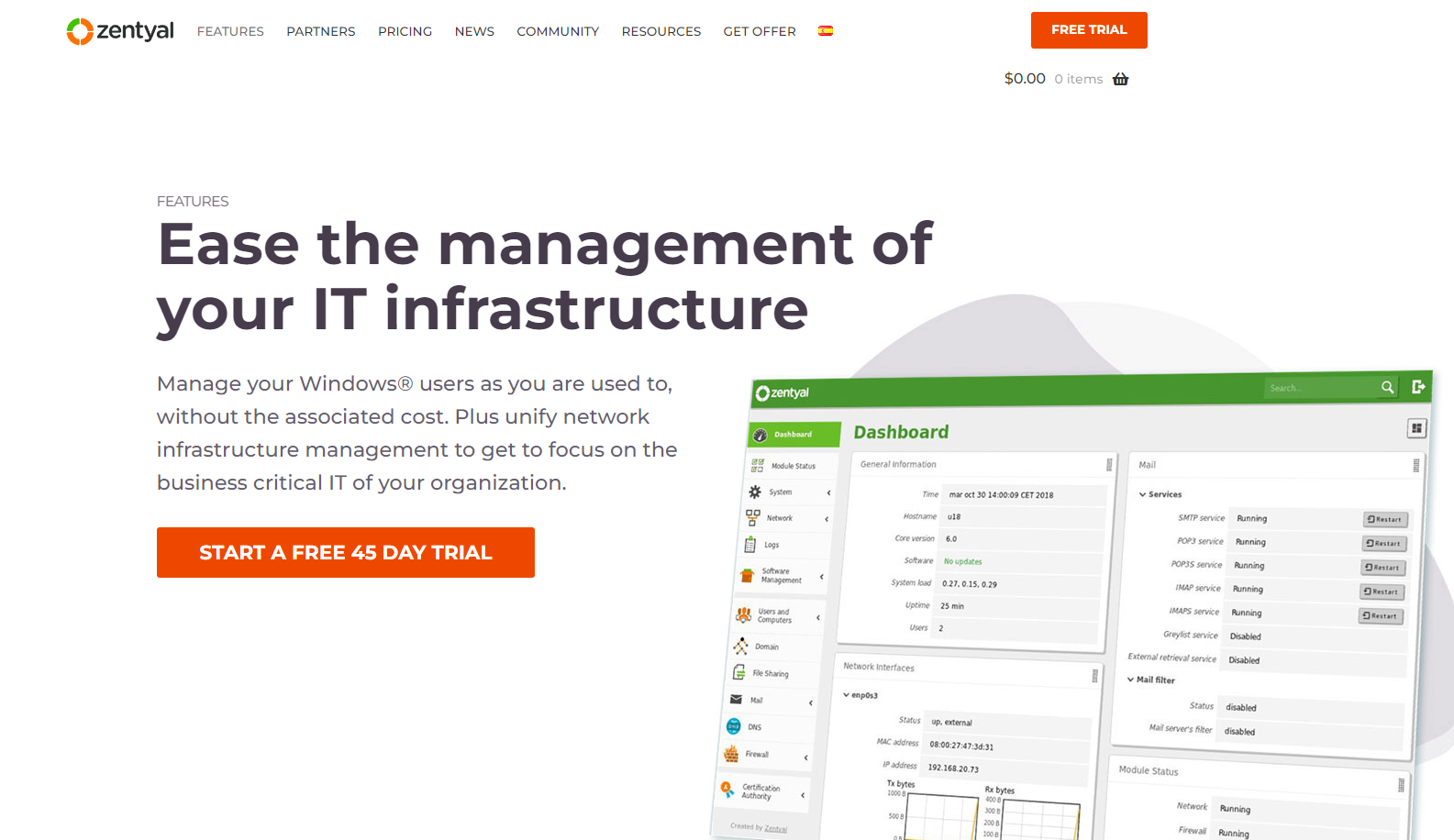Open the NEWS menu item
Screen dimensions: 1454x840
click(x=474, y=31)
